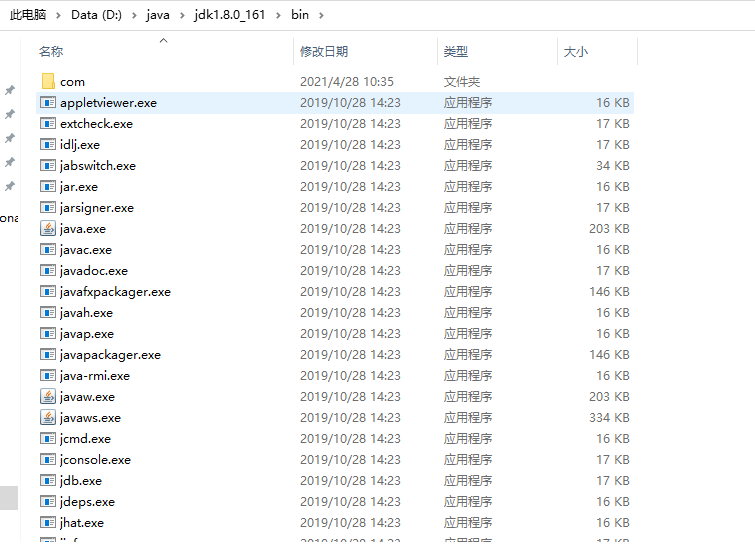Select the javaw.exe Java cup icon
755x555 pixels.
48,396
